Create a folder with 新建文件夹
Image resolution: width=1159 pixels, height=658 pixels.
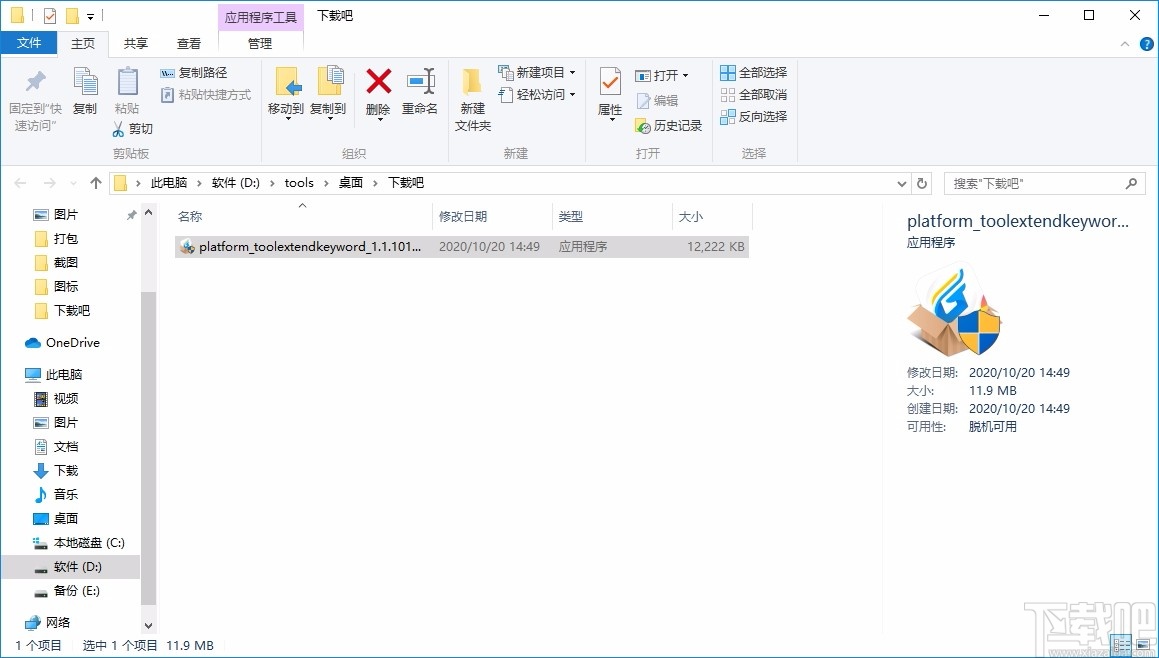click(x=471, y=100)
